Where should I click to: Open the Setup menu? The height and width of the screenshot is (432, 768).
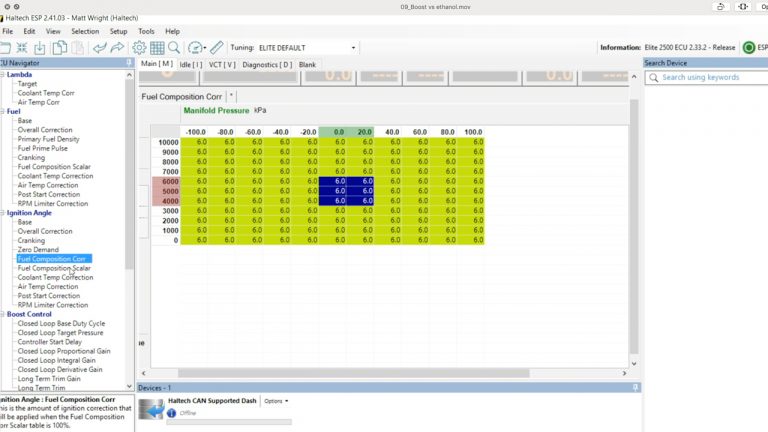118,31
